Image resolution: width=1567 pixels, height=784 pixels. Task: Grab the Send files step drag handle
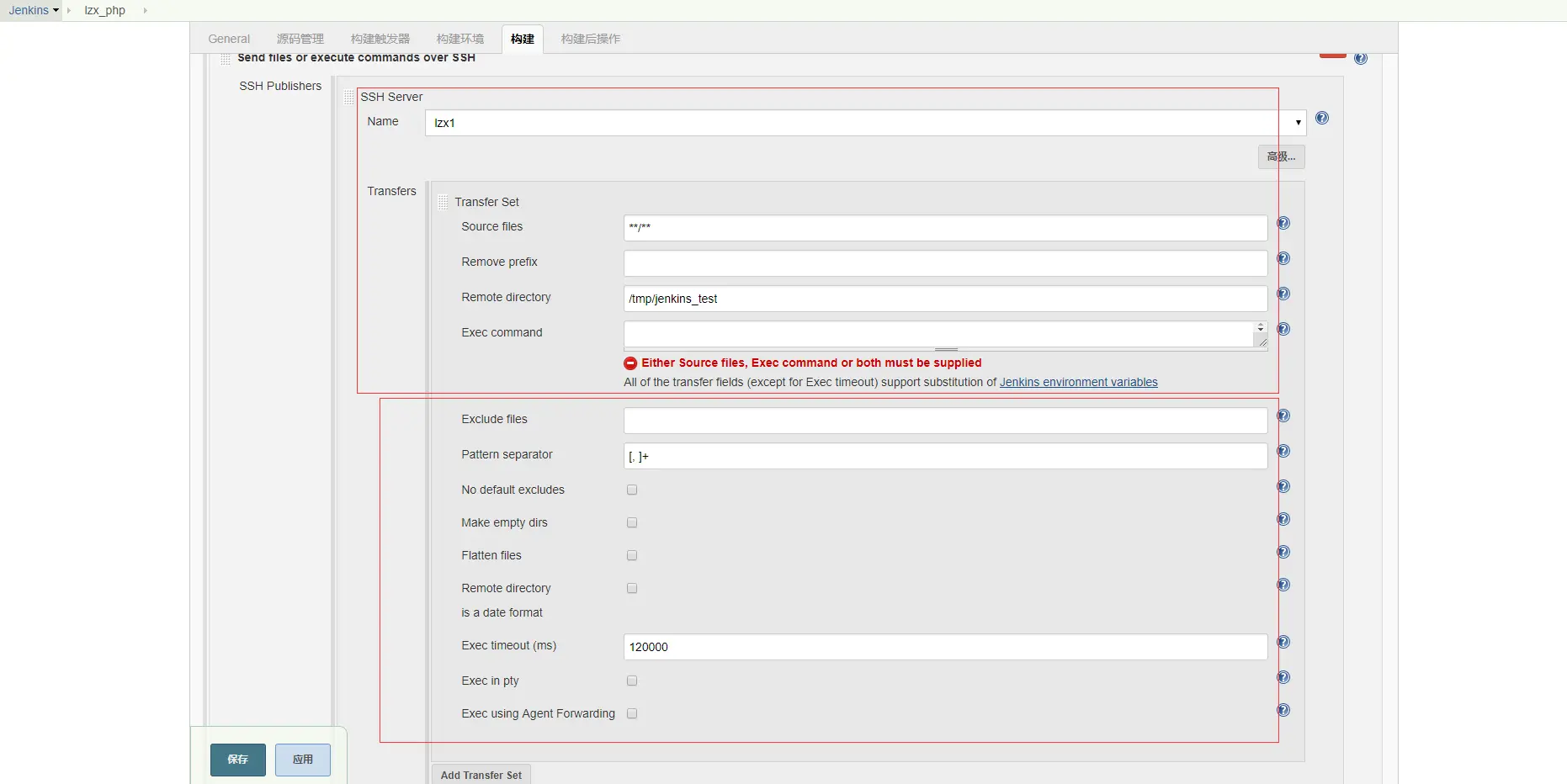point(226,58)
